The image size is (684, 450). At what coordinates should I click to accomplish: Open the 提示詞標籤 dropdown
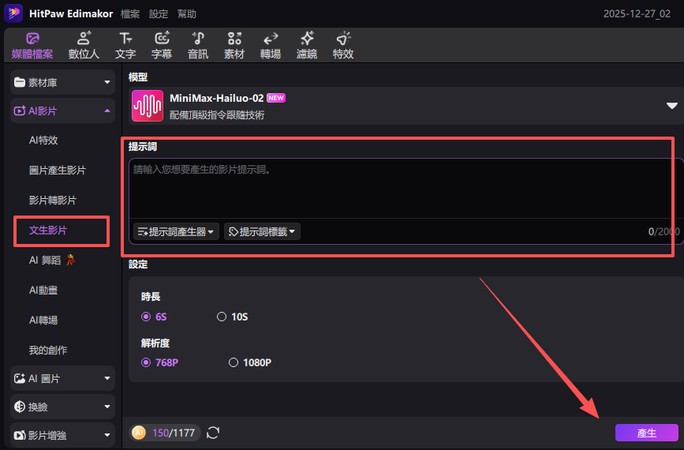(x=262, y=231)
